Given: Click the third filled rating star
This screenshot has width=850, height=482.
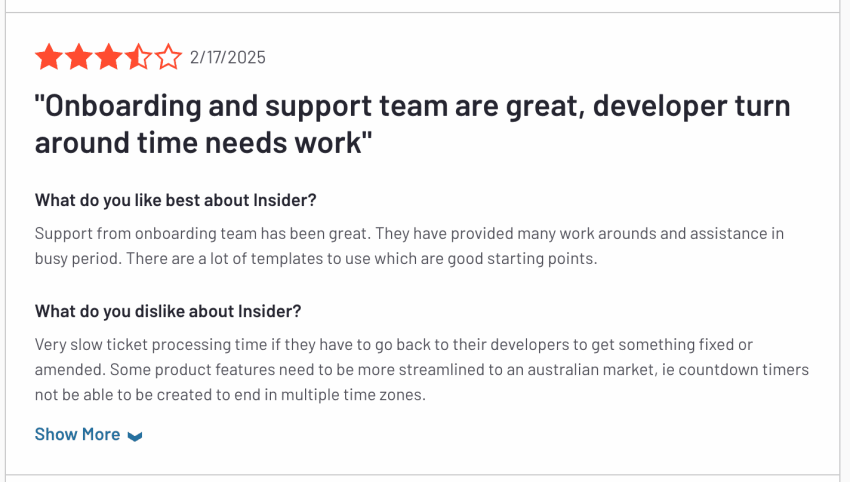Looking at the screenshot, I should pos(108,57).
